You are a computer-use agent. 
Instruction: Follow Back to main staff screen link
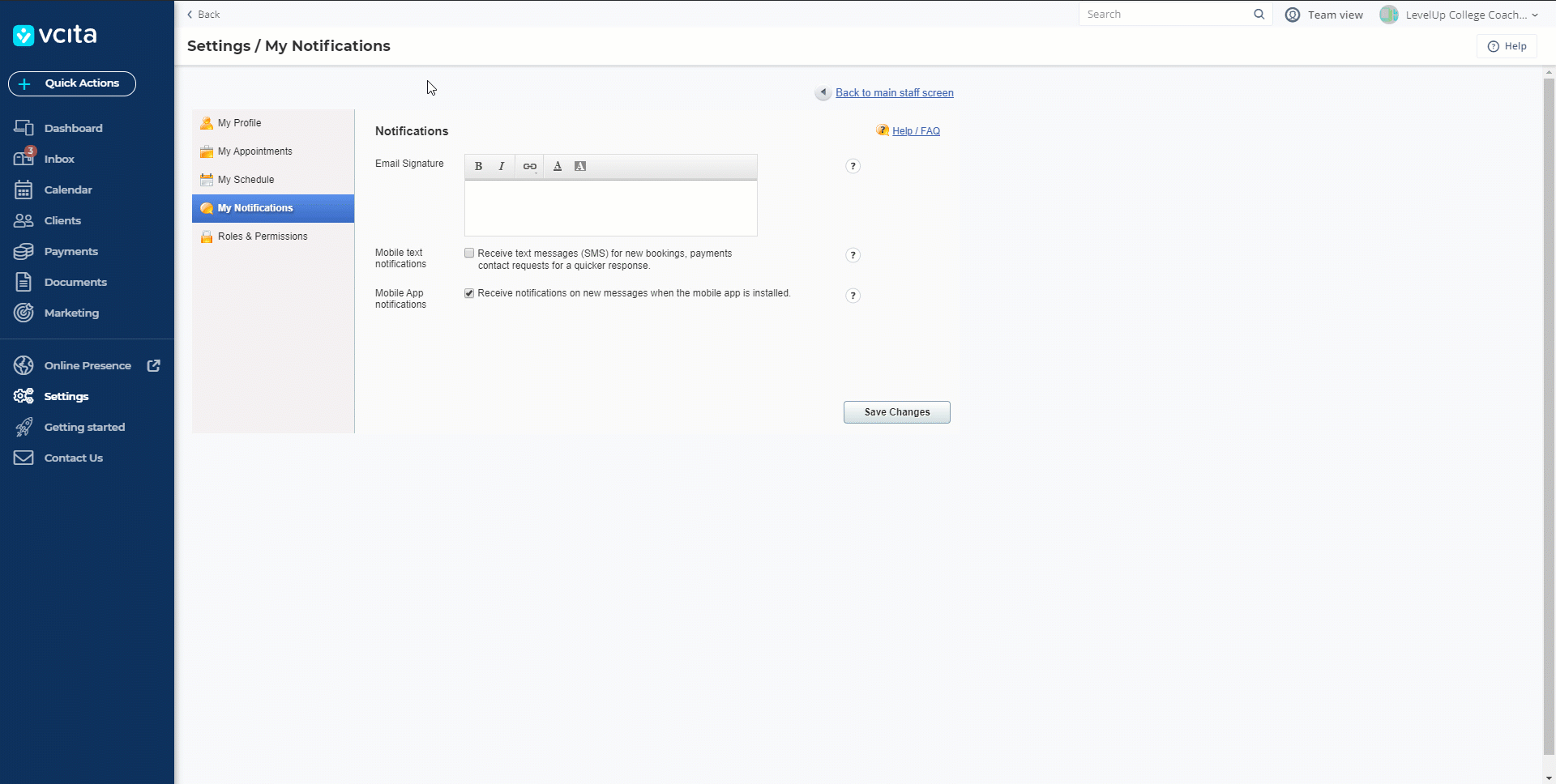tap(894, 93)
